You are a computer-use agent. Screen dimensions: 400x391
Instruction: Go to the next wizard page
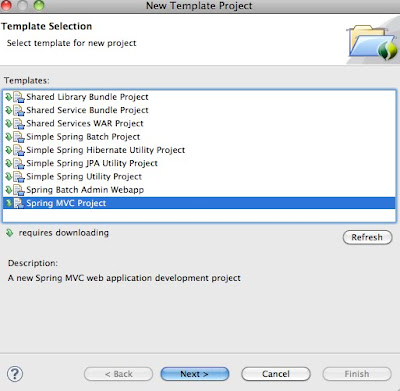pyautogui.click(x=195, y=374)
